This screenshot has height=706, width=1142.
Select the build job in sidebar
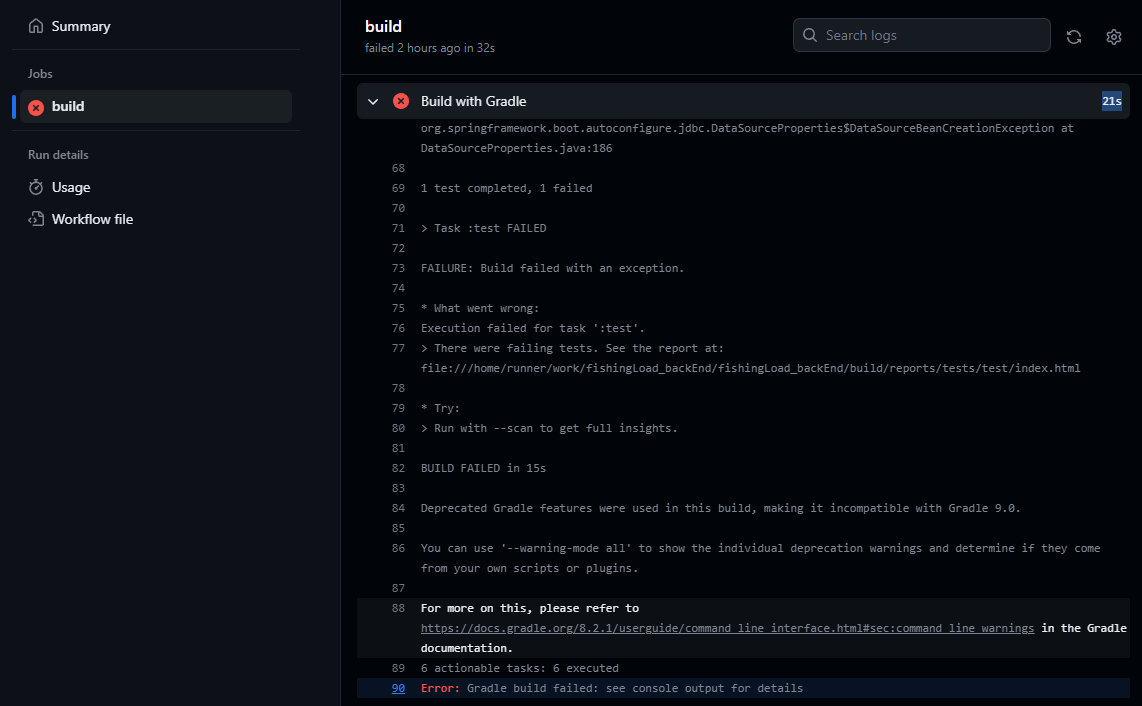point(155,106)
